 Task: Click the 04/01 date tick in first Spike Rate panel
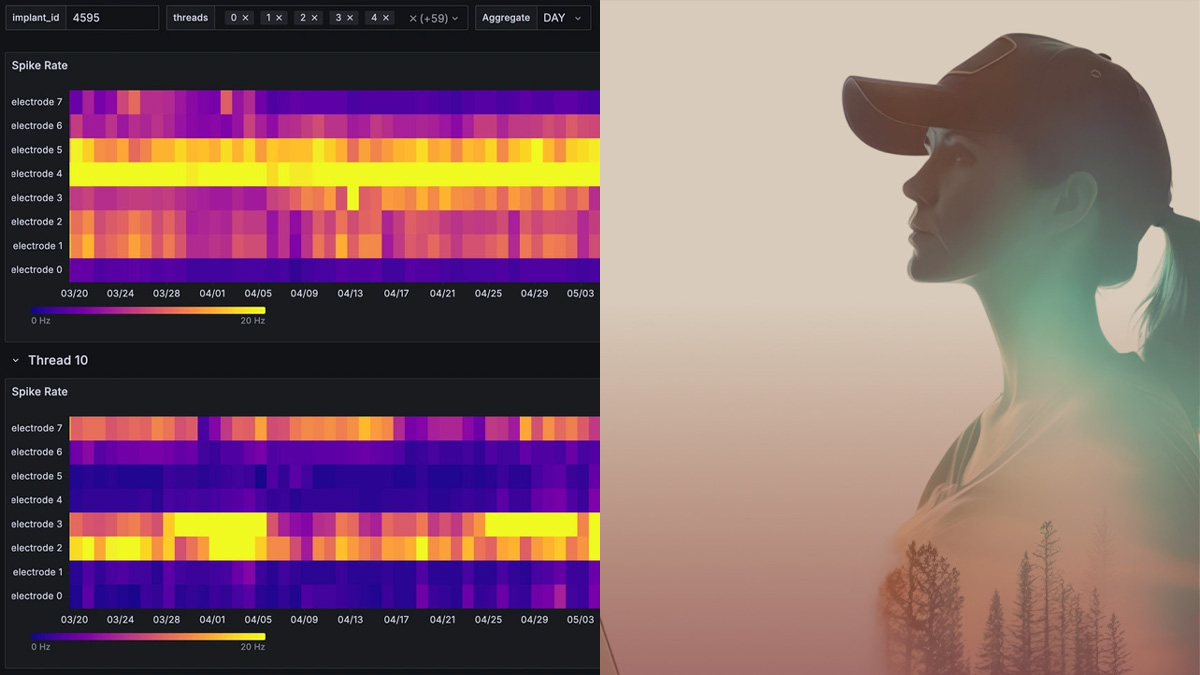[212, 294]
